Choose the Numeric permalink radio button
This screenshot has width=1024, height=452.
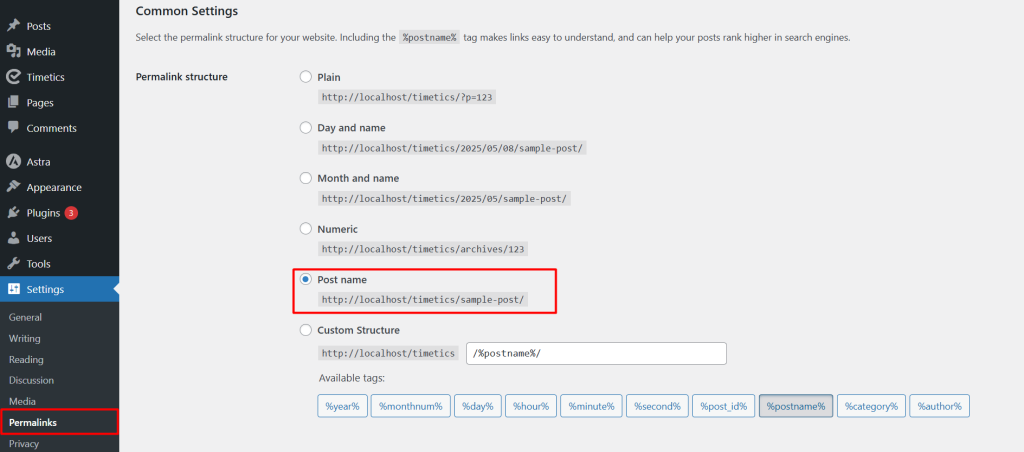pyautogui.click(x=306, y=229)
